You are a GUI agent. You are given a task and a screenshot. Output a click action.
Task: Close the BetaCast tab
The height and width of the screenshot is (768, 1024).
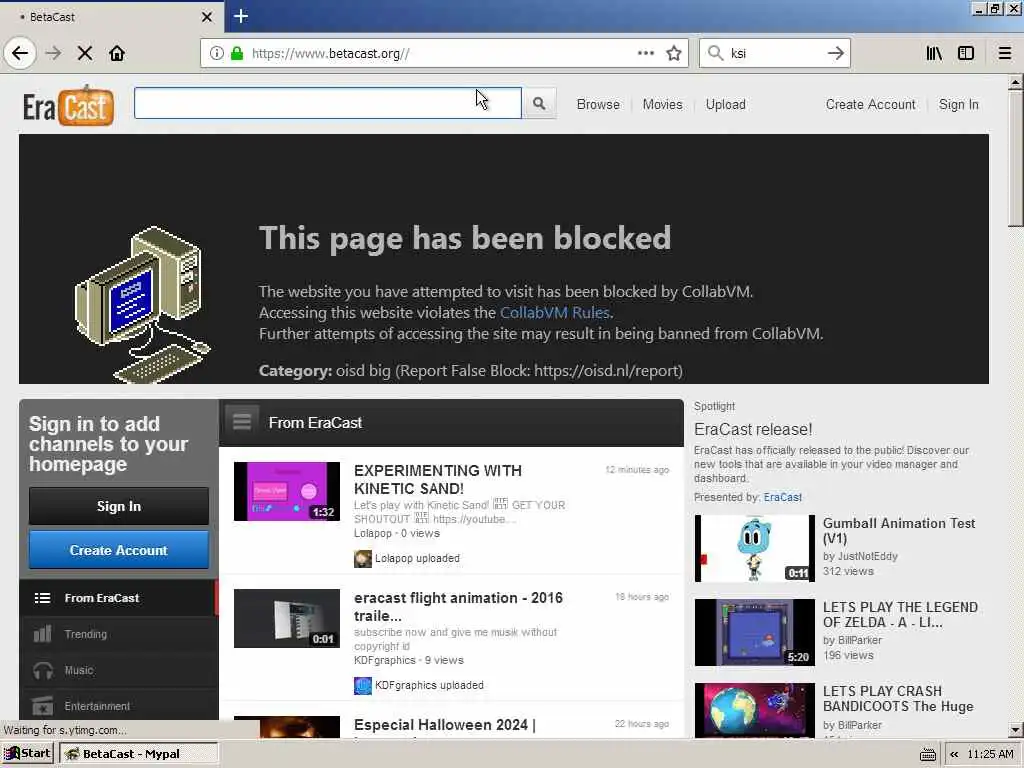(x=207, y=17)
